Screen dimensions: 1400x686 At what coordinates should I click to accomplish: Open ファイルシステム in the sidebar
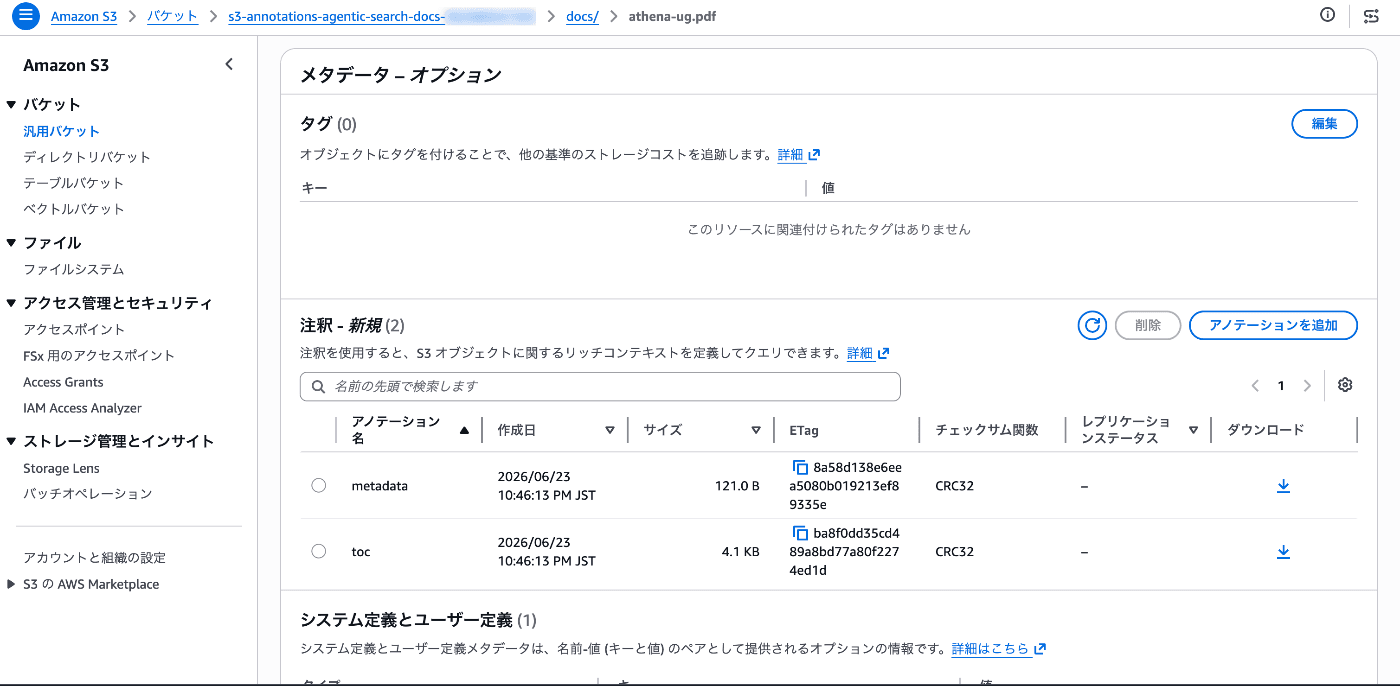[x=74, y=269]
